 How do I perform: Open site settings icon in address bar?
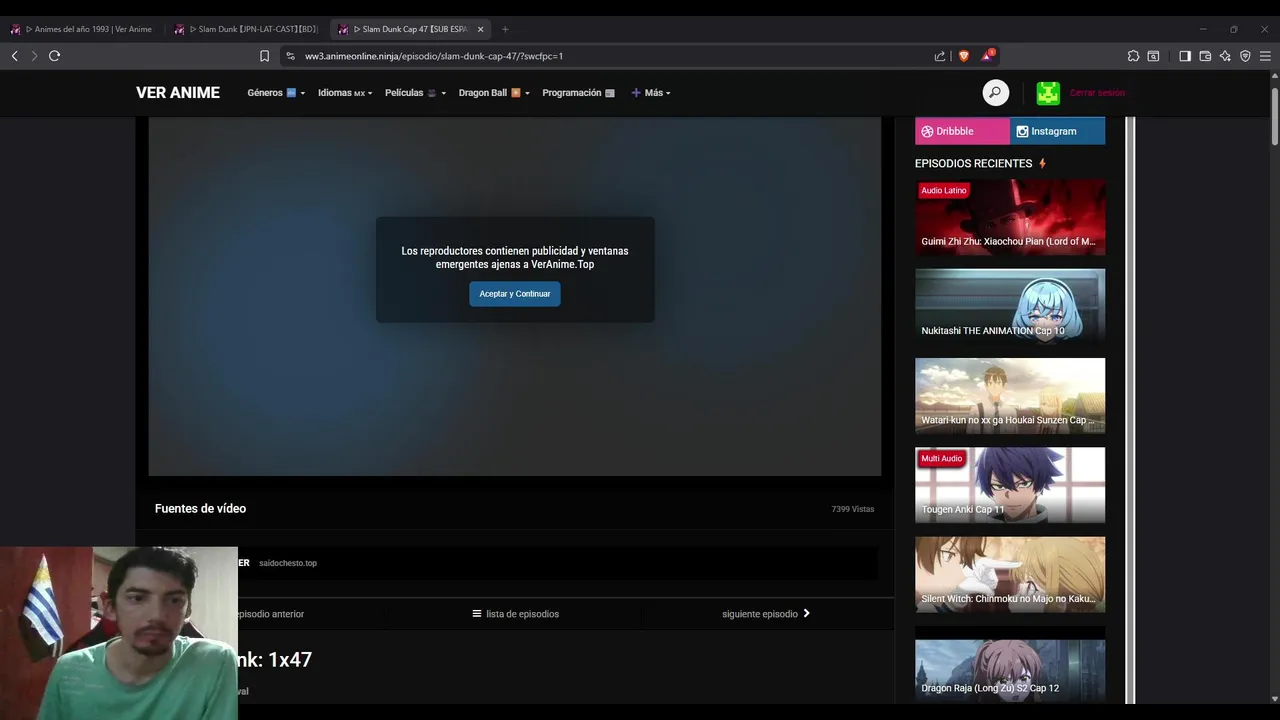290,56
